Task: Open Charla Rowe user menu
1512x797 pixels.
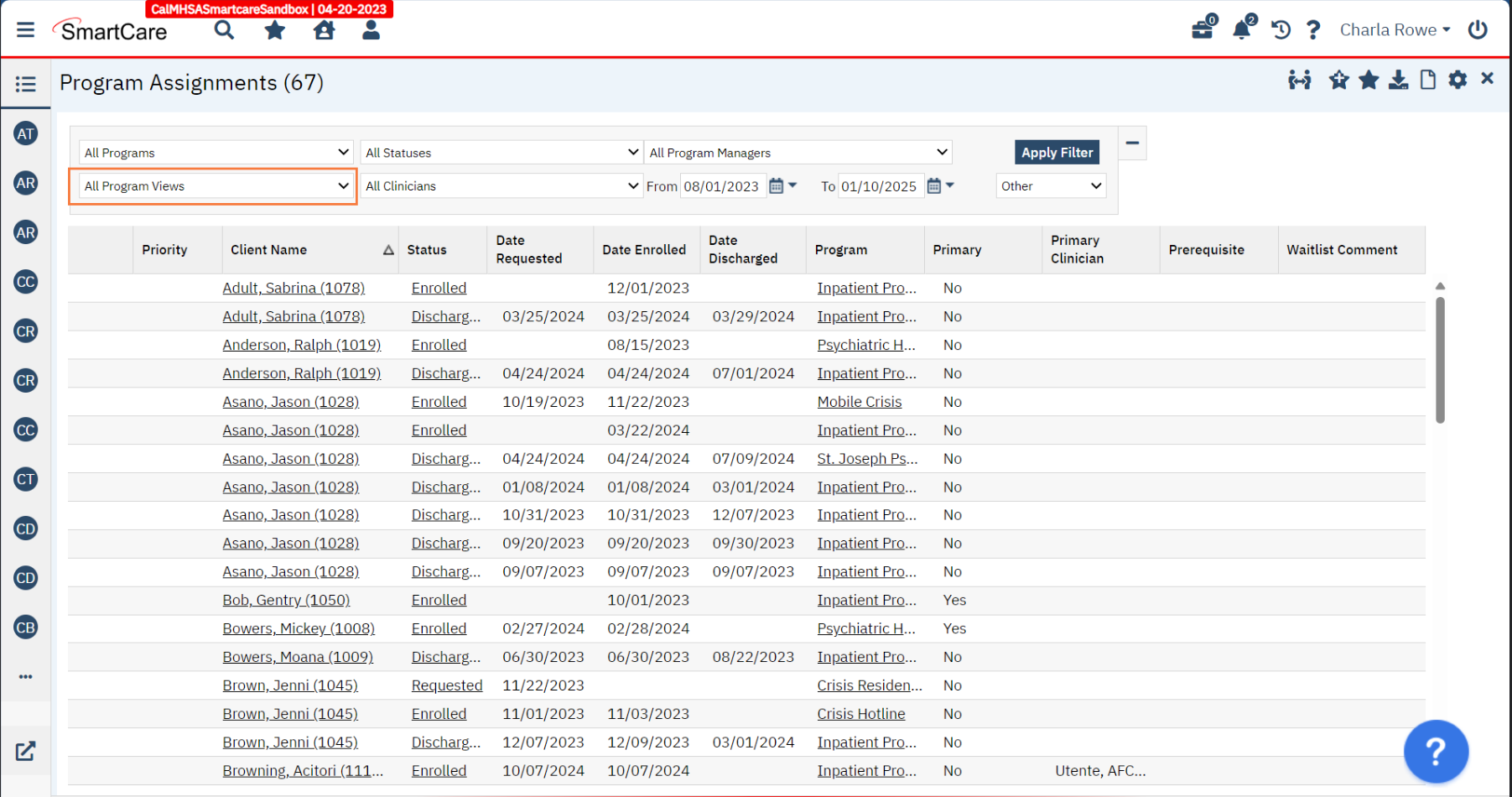Action: pyautogui.click(x=1394, y=30)
